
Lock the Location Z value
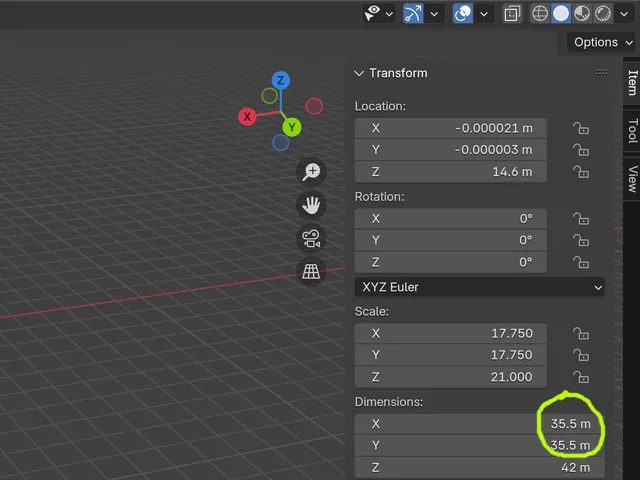(581, 172)
